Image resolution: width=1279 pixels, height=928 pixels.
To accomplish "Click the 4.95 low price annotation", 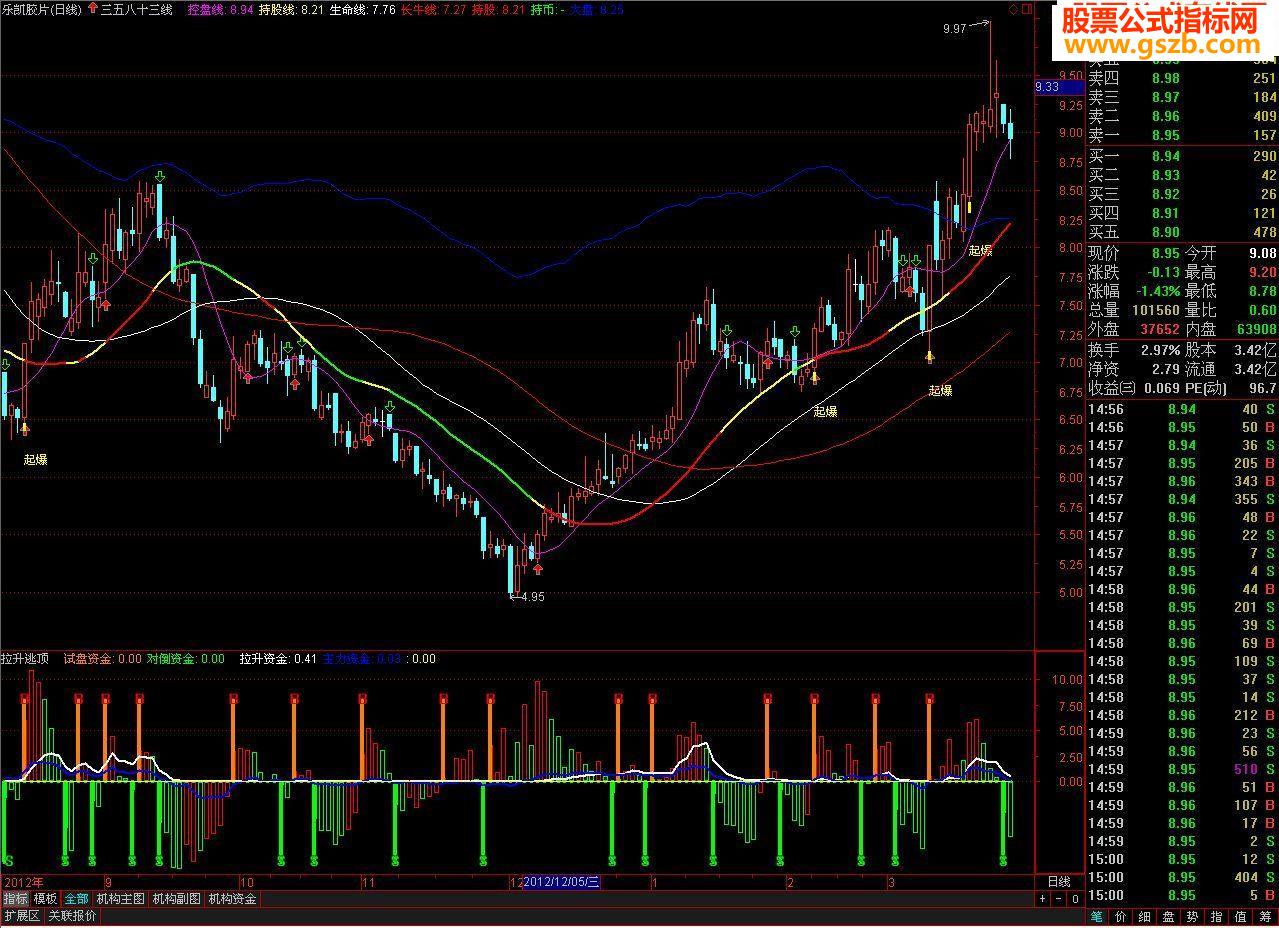I will click(531, 597).
